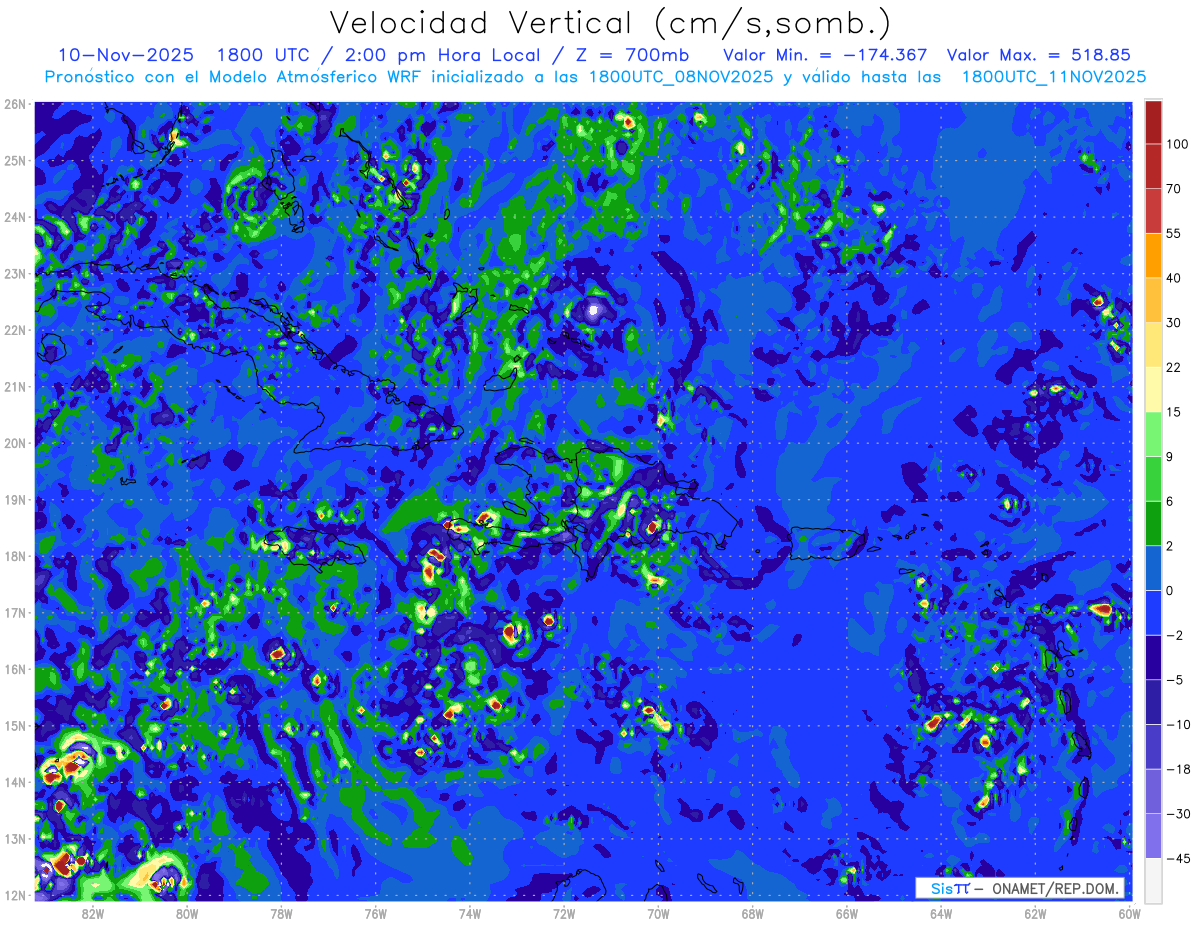Image resolution: width=1200 pixels, height=927 pixels.
Task: Click the 'Velocidad Vertical (cm/s,somb.)' title
Action: pyautogui.click(x=610, y=22)
